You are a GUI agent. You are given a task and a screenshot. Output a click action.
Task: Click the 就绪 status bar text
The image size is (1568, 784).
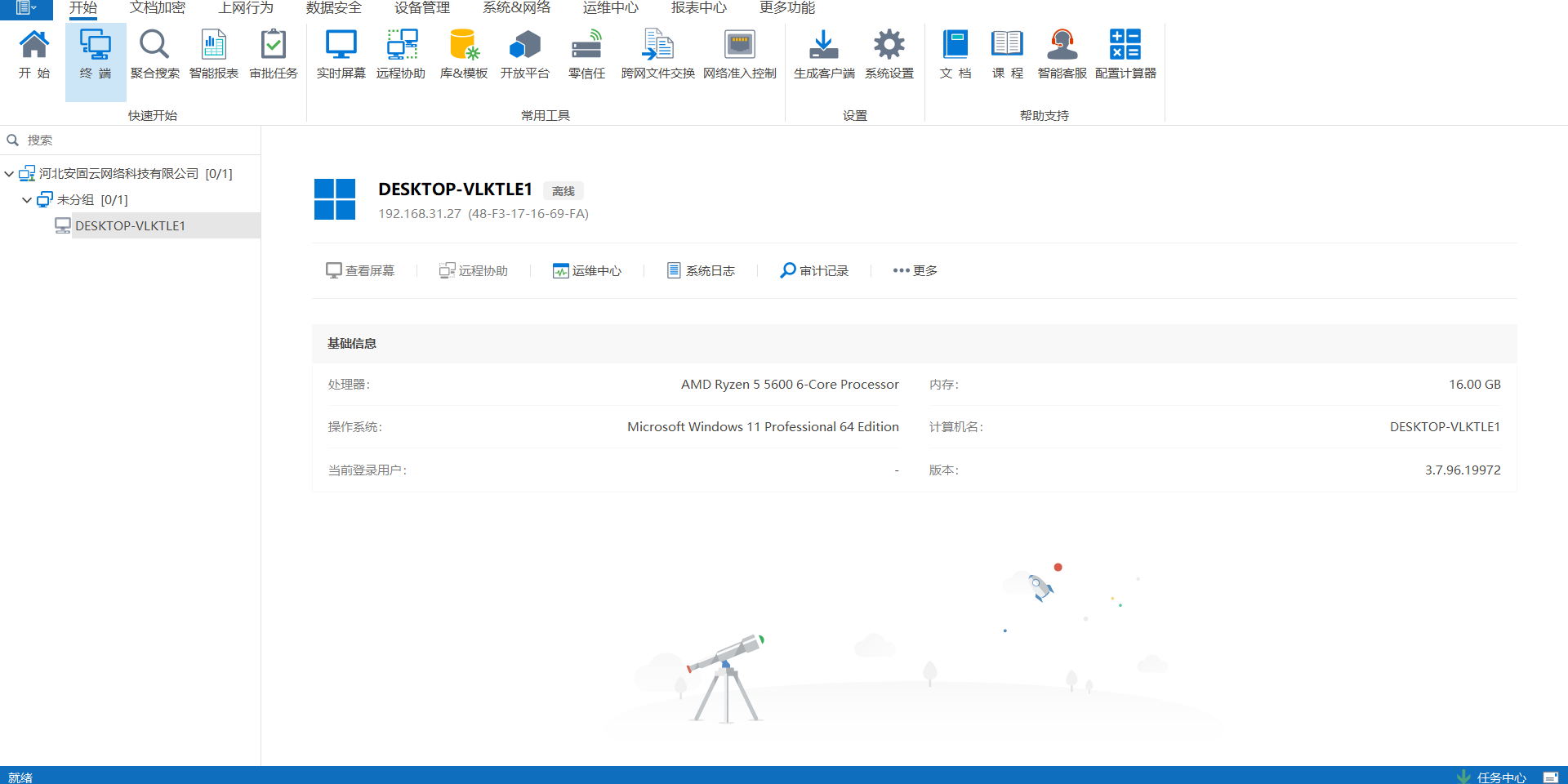tap(20, 777)
